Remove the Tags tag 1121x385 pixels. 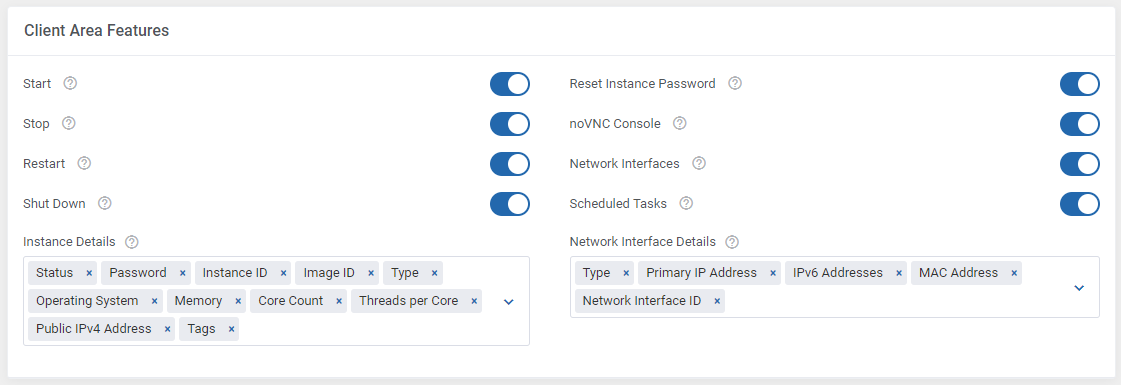[x=231, y=329]
